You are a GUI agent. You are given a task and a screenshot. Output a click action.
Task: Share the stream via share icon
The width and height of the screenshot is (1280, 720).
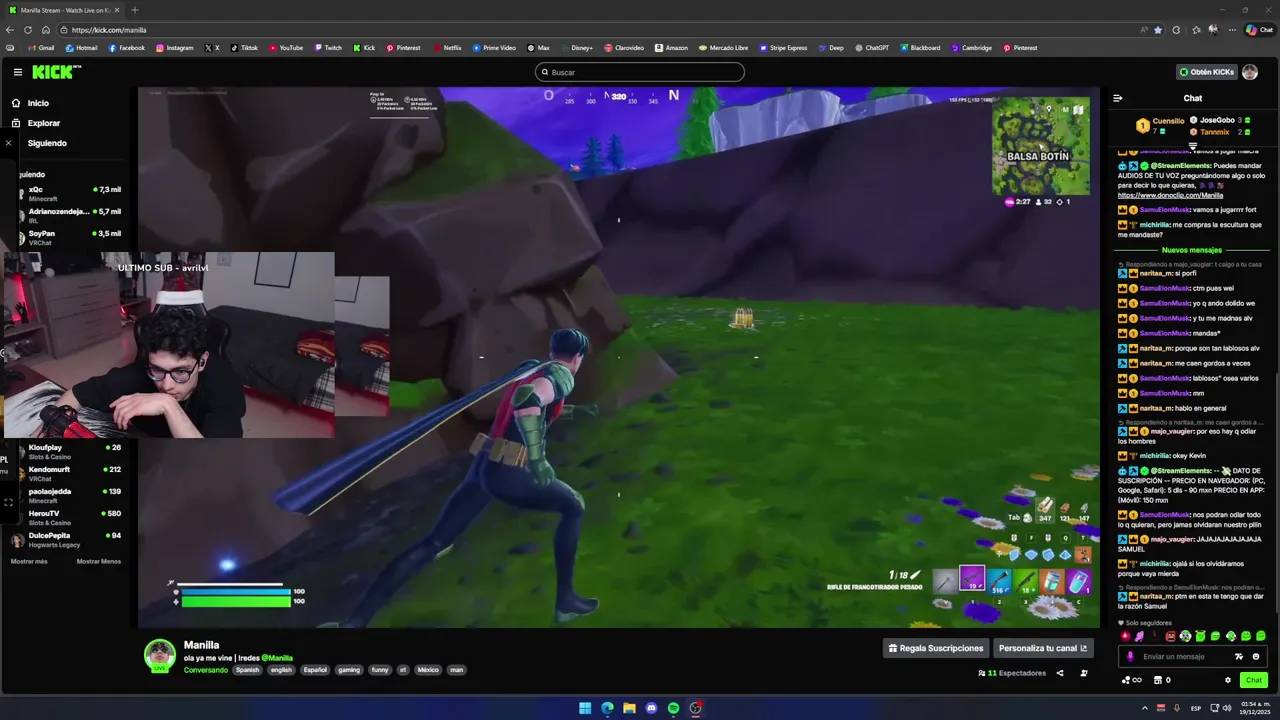point(1060,673)
